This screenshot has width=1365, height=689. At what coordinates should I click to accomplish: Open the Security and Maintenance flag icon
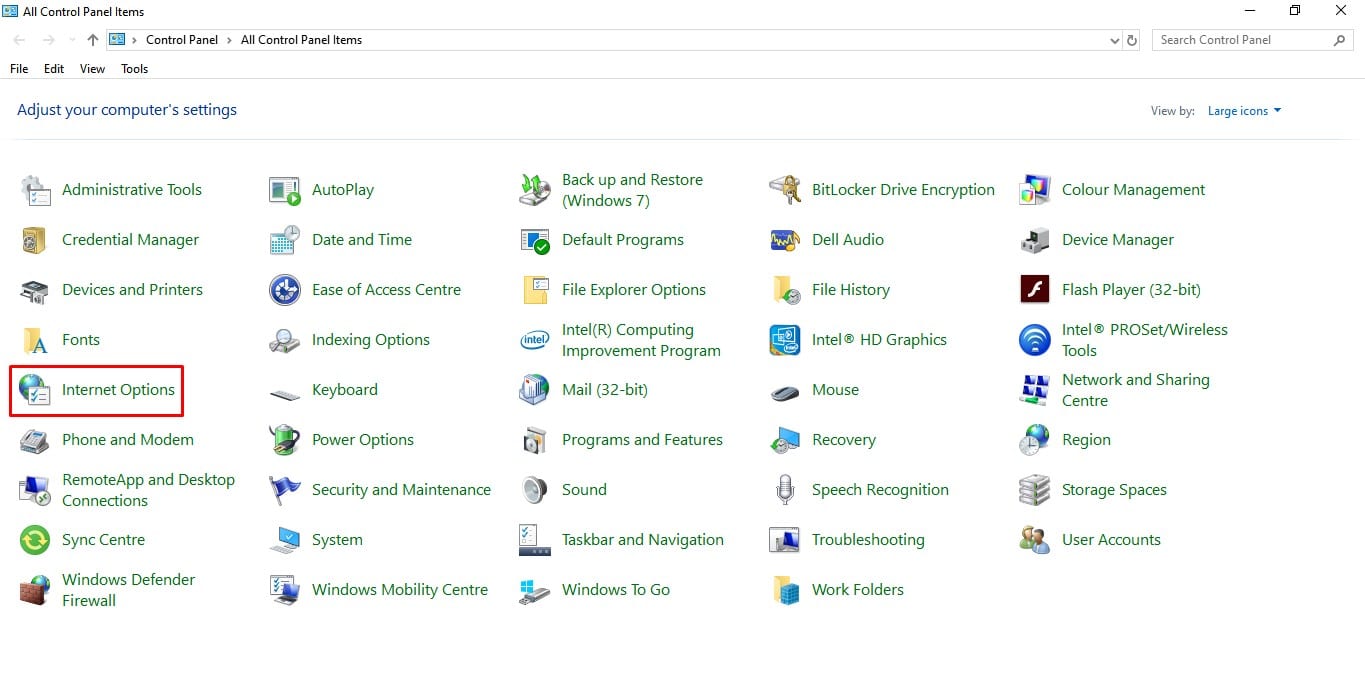pos(285,490)
